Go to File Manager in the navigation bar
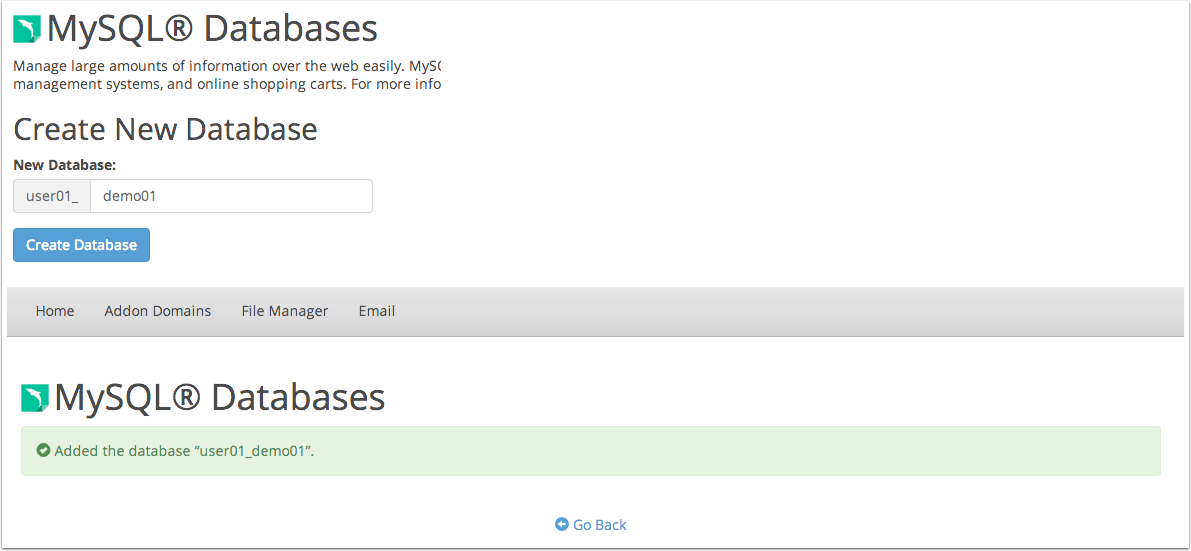The image size is (1191, 551). pyautogui.click(x=285, y=311)
